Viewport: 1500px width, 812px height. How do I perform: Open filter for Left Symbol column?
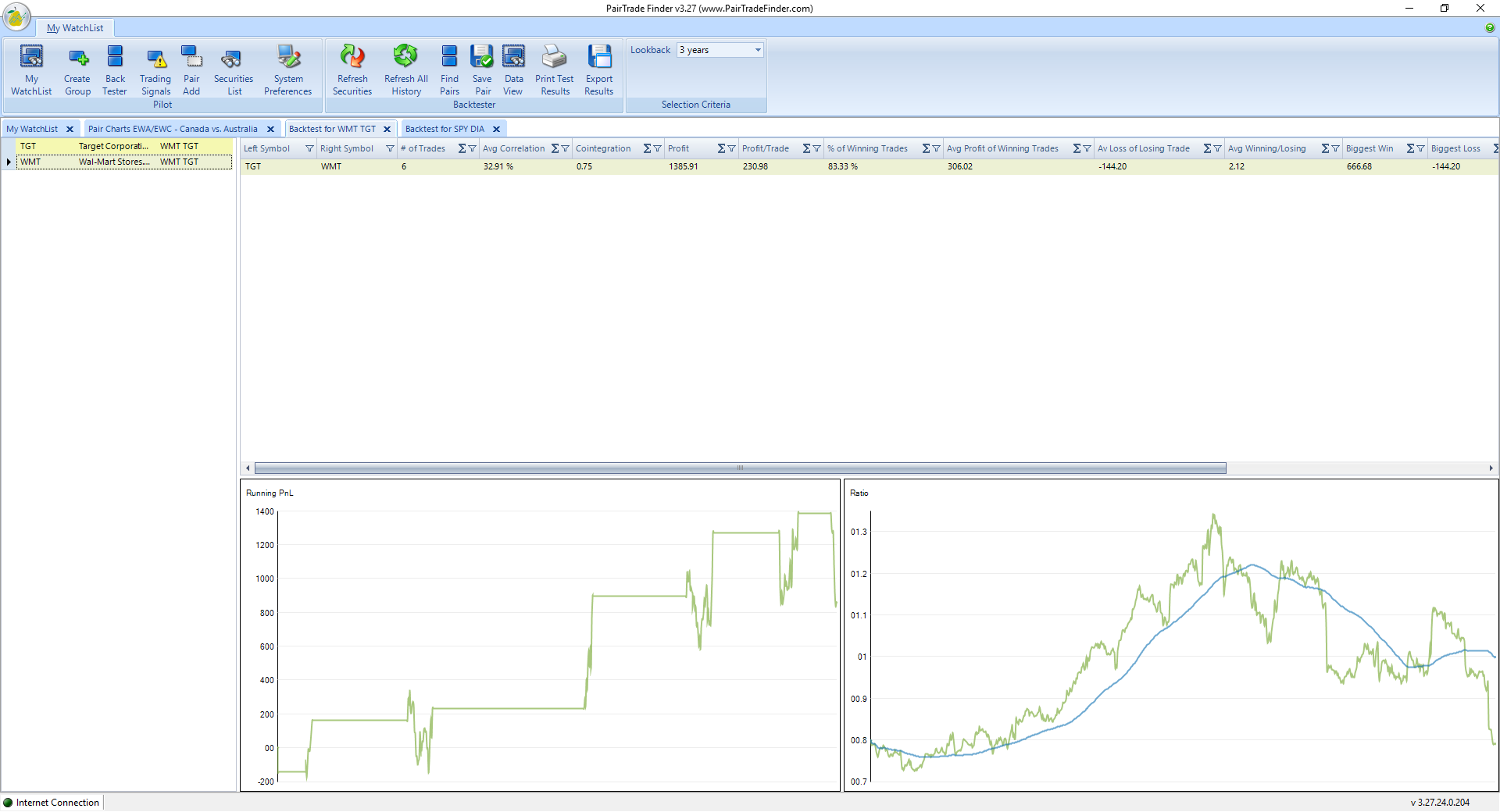point(309,149)
